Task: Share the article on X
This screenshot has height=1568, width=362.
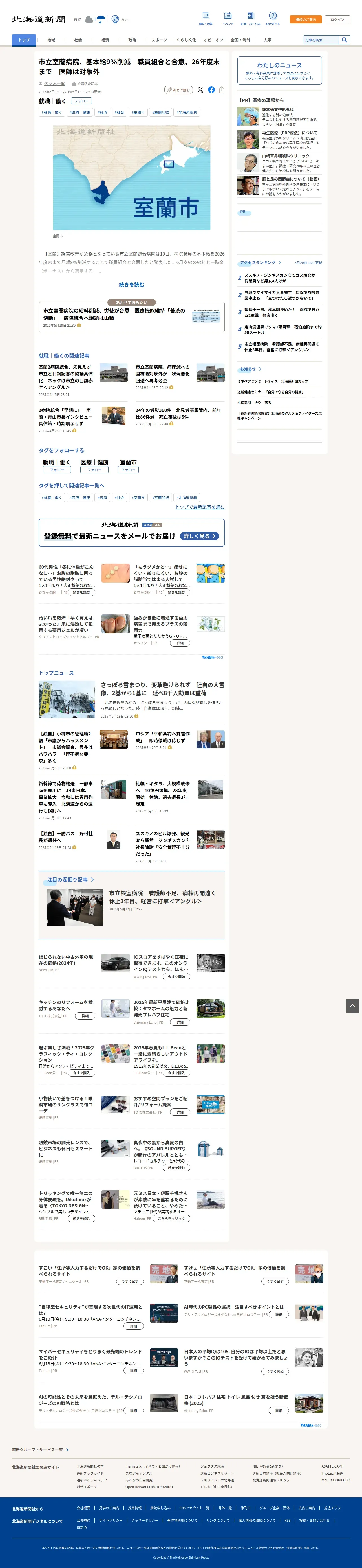Action: pos(200,89)
